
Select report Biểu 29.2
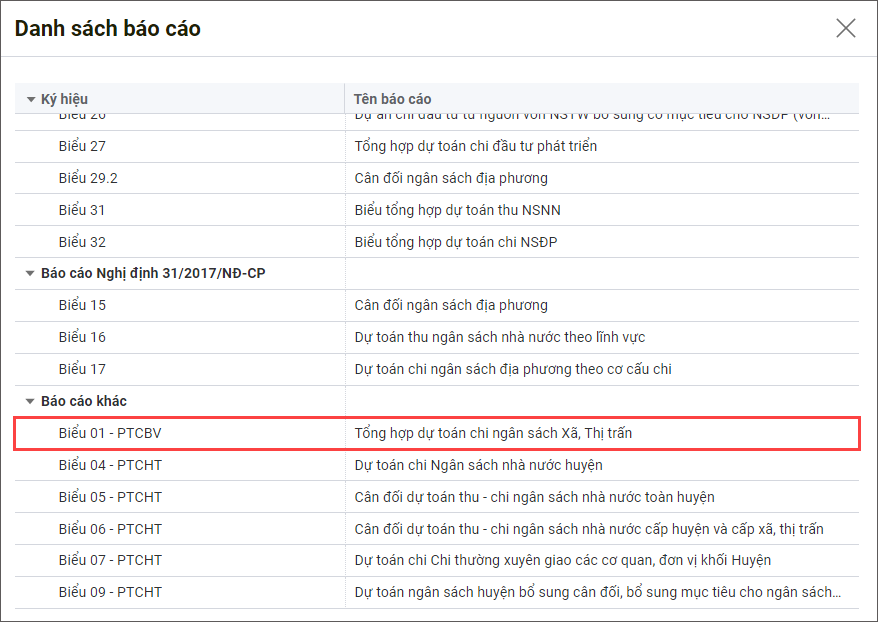[x=88, y=178]
